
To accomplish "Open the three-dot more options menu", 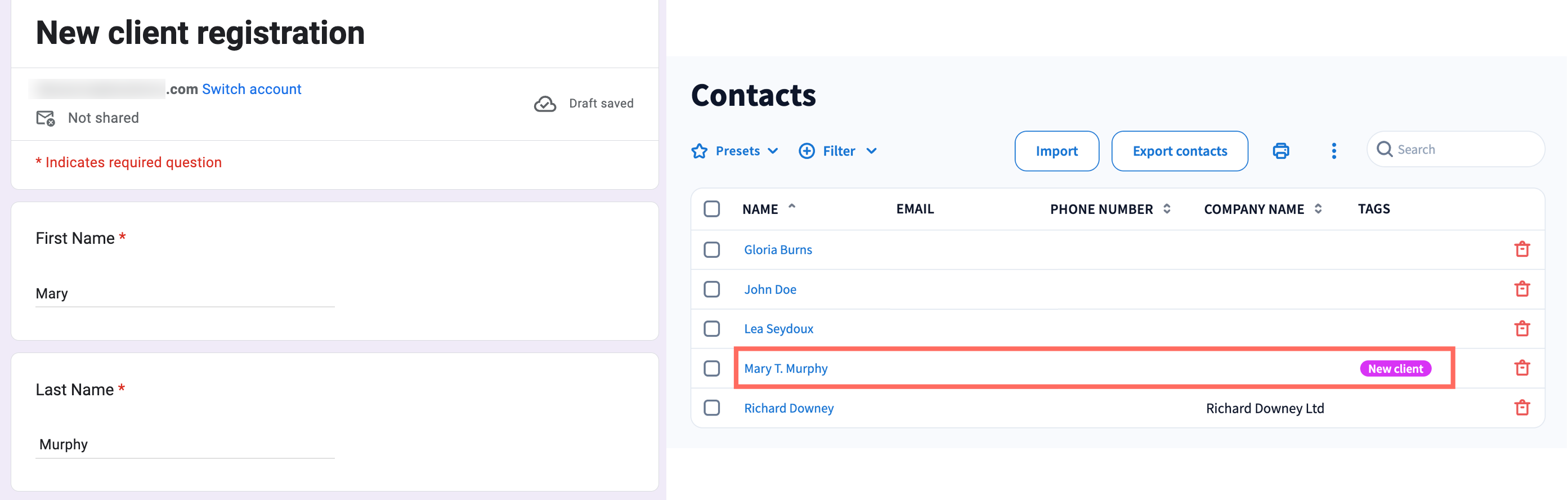I will point(1334,151).
